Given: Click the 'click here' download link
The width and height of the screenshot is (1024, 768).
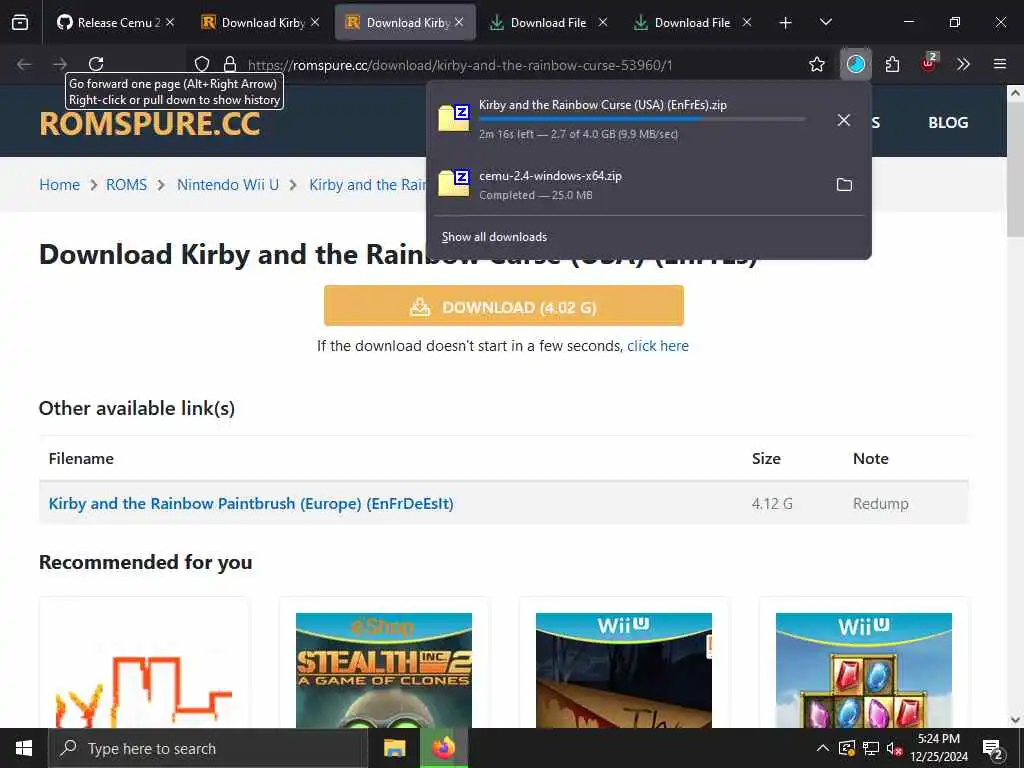Looking at the screenshot, I should click(x=658, y=346).
